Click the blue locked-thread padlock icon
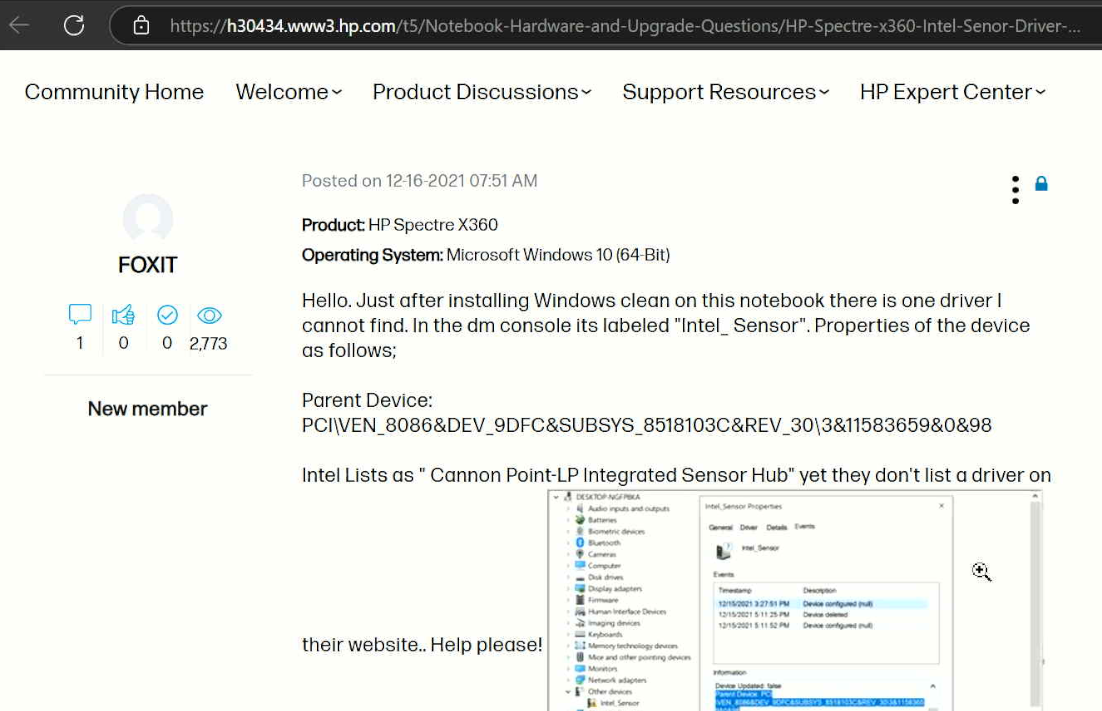 1041,184
